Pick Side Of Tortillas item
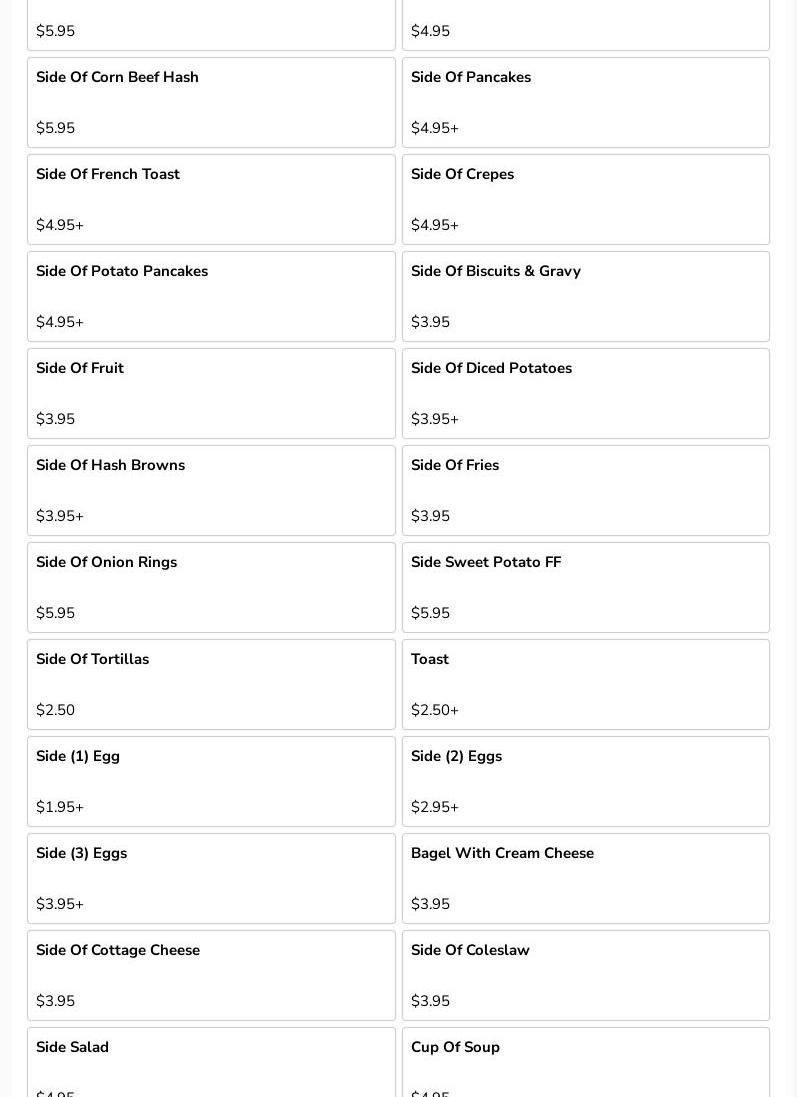This screenshot has height=1097, width=797. pos(211,684)
